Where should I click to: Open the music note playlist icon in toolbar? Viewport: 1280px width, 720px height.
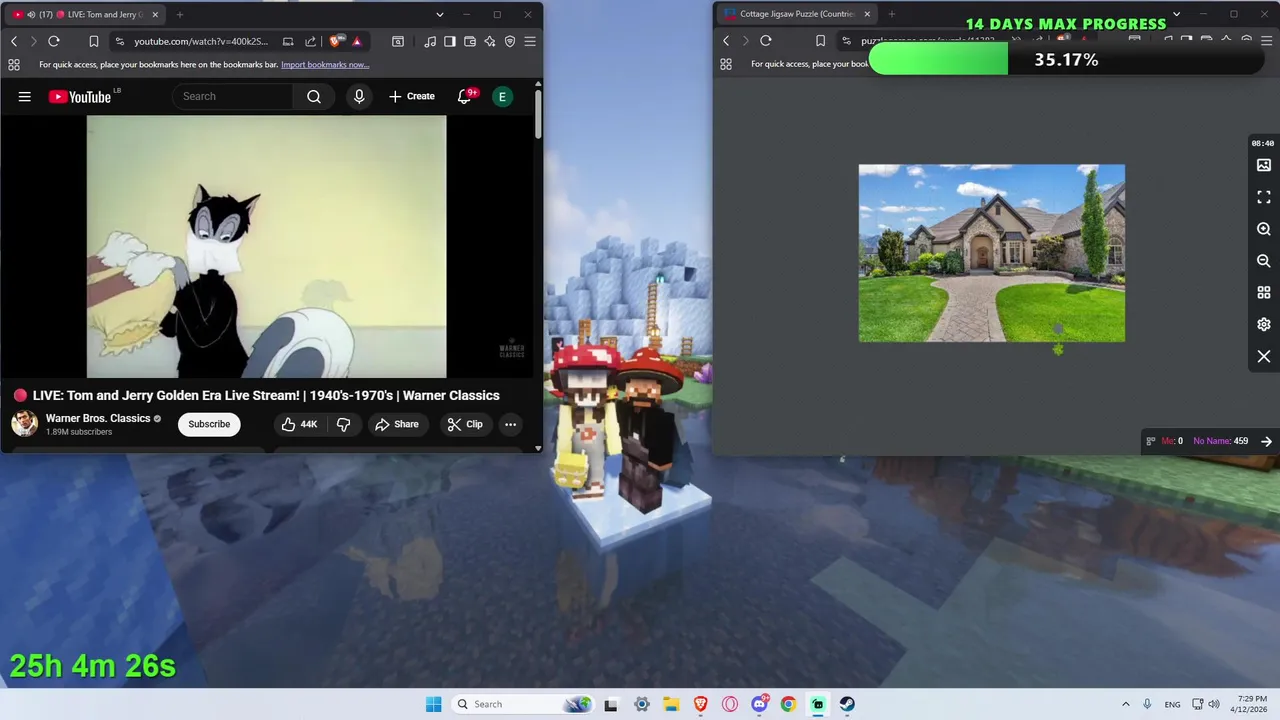[x=430, y=41]
